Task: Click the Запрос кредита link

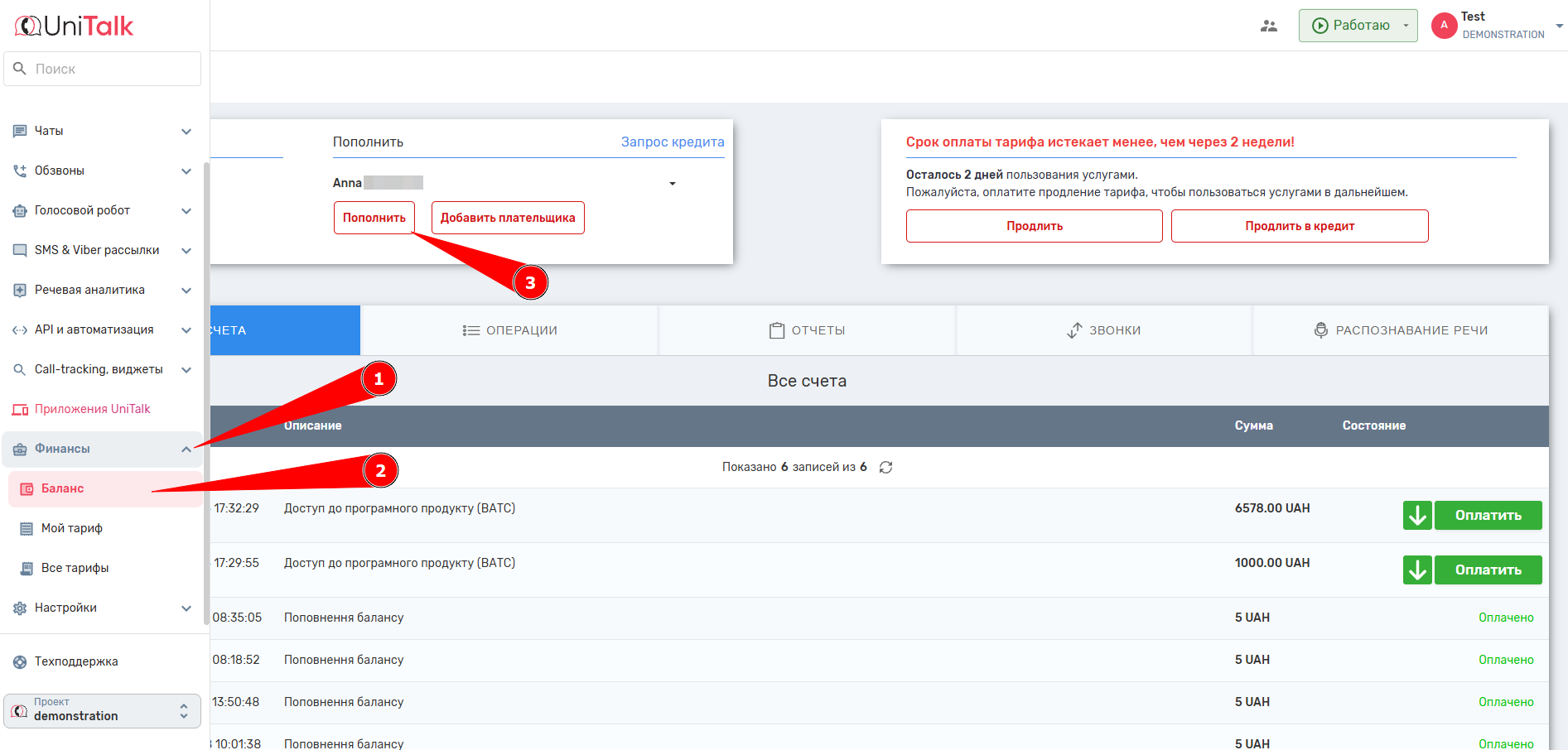Action: coord(672,142)
